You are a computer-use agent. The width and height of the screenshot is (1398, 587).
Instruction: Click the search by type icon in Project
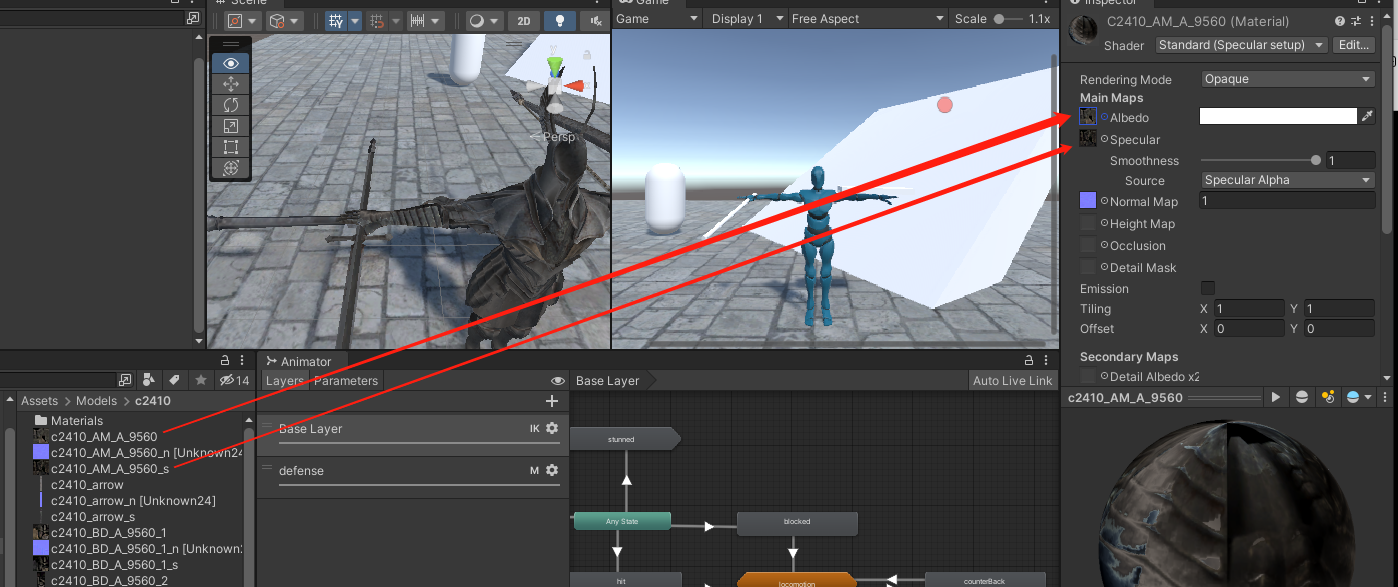click(x=148, y=380)
